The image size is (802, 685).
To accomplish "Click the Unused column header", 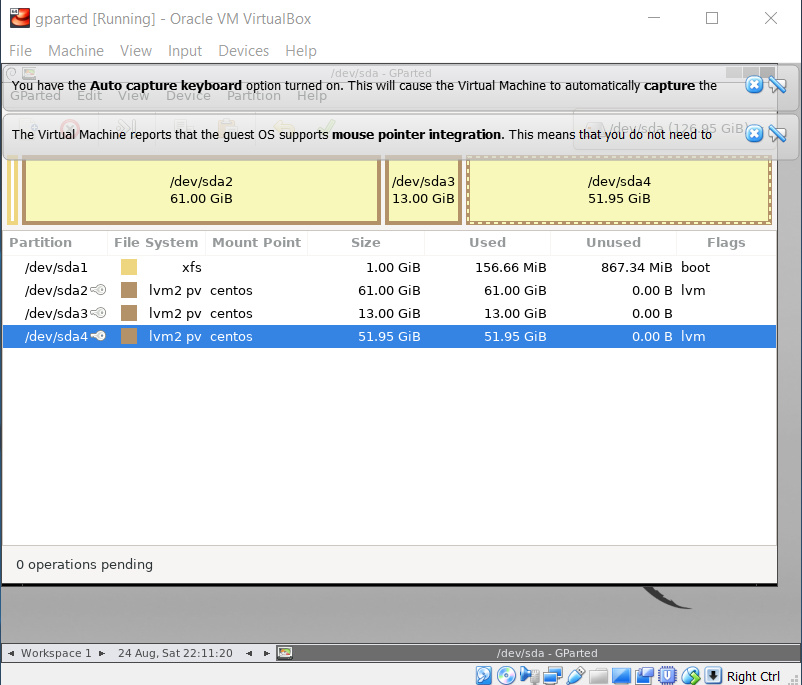I will click(613, 242).
